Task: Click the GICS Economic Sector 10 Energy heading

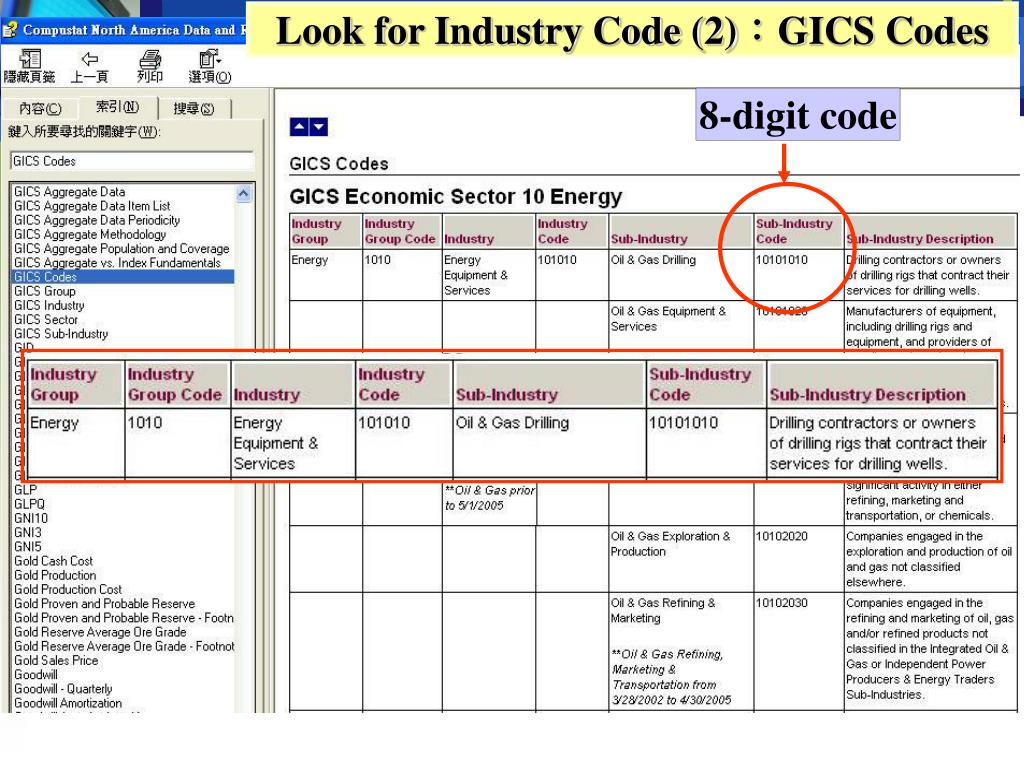Action: coord(456,197)
